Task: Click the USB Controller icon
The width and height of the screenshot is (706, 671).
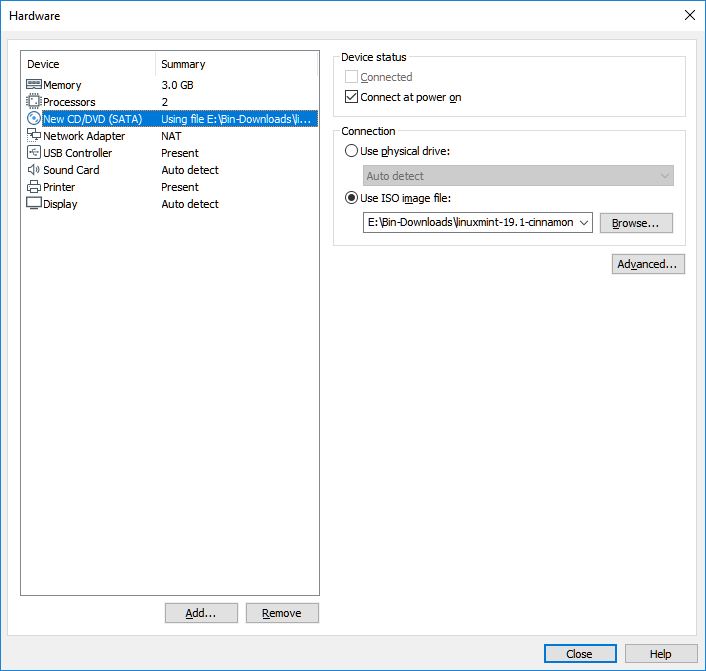Action: (x=34, y=152)
